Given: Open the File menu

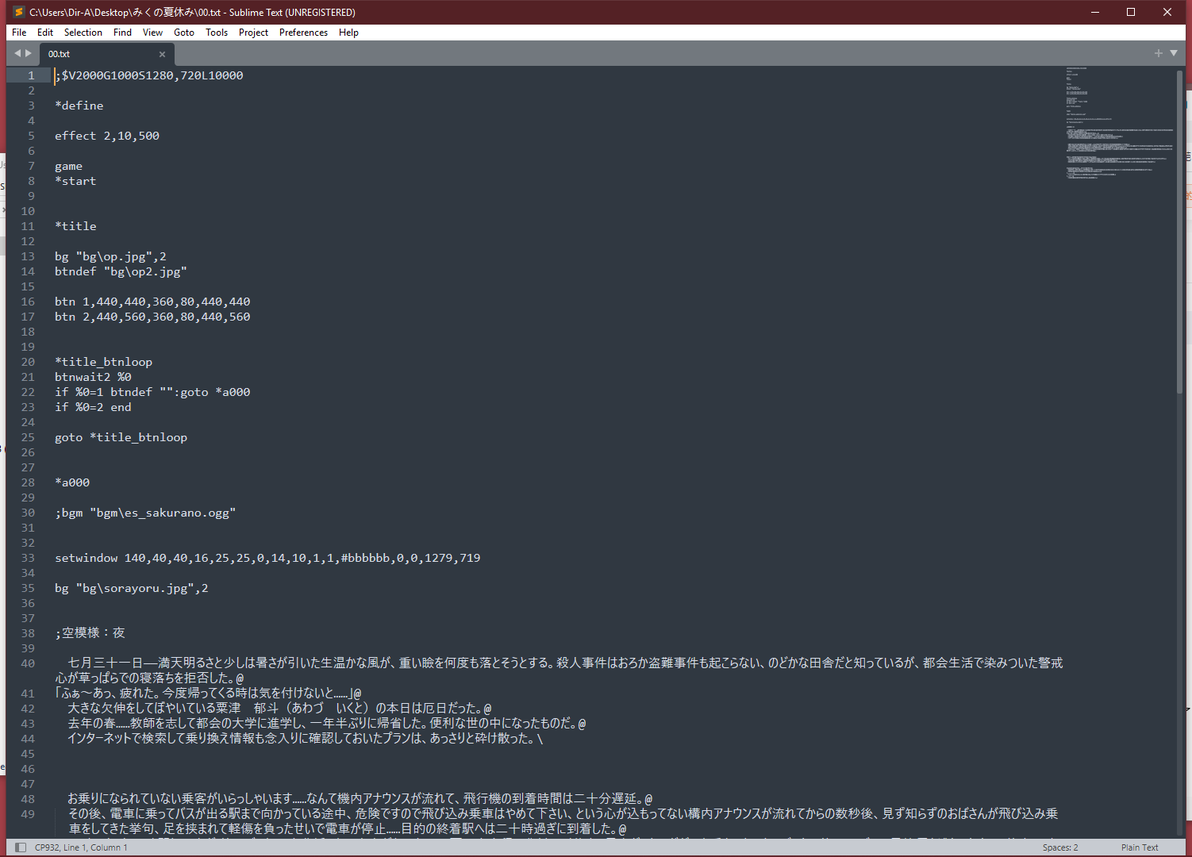Looking at the screenshot, I should pyautogui.click(x=19, y=33).
